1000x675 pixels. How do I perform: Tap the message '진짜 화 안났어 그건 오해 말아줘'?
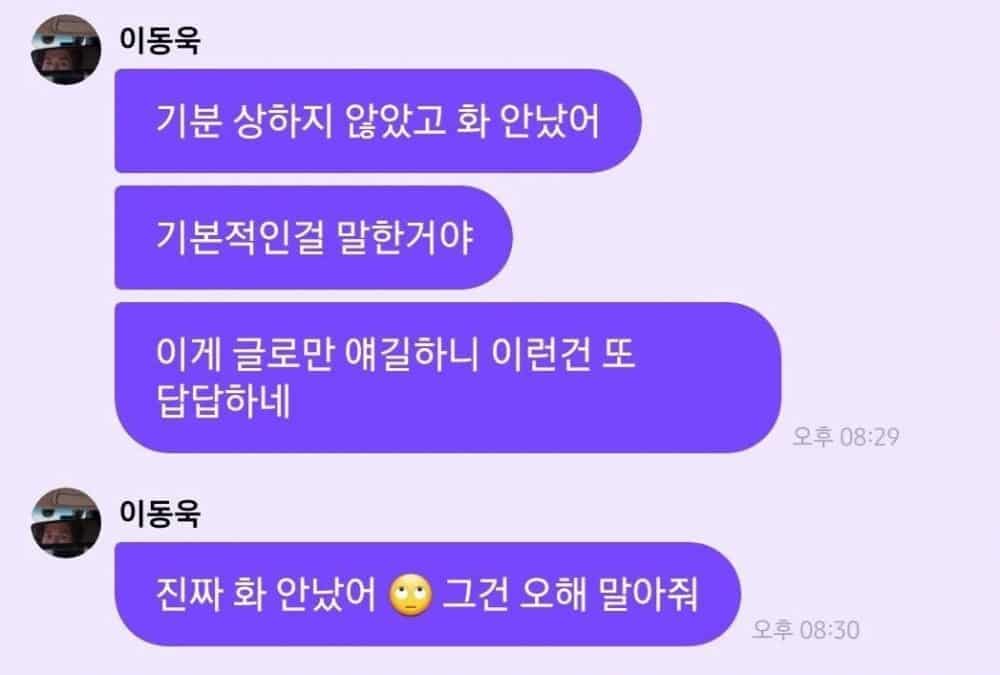(x=427, y=594)
